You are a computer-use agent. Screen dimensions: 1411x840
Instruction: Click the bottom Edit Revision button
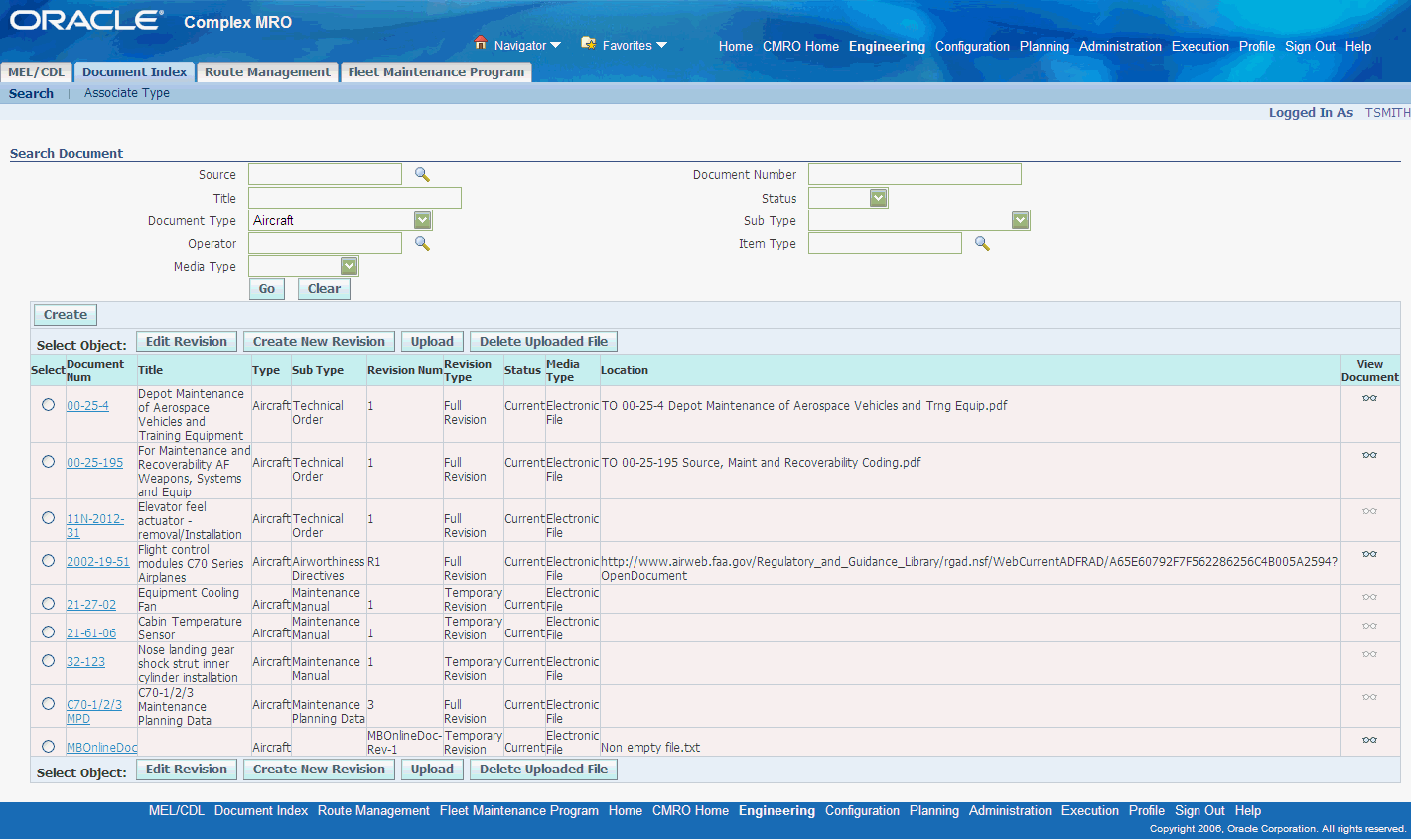[187, 770]
